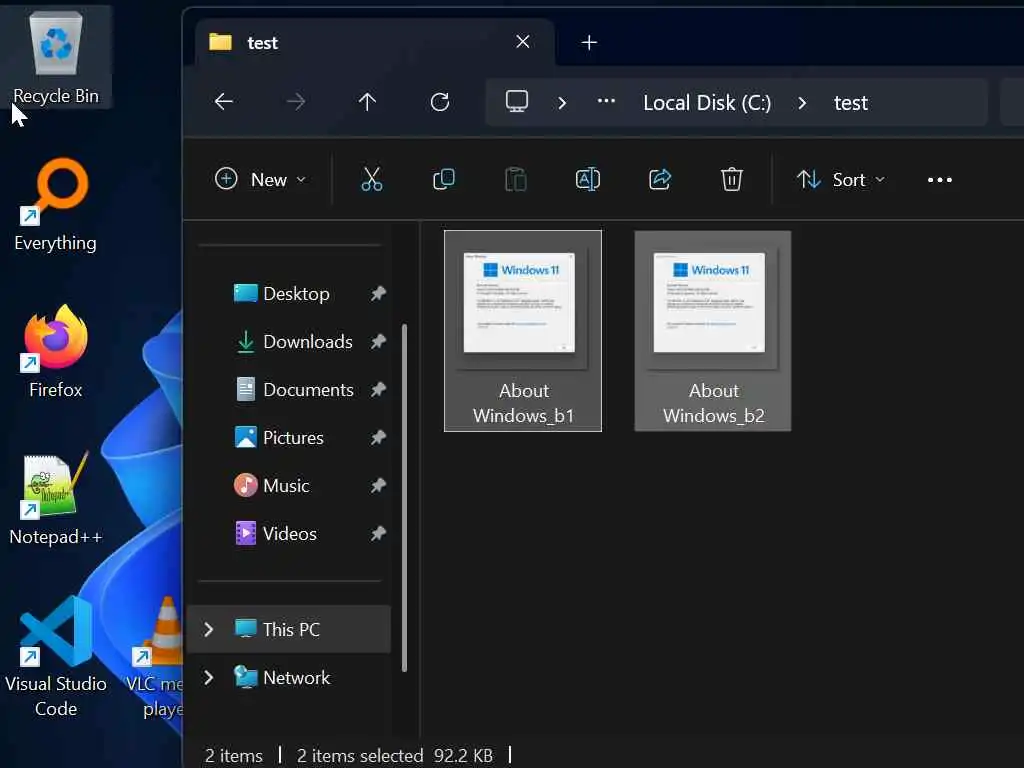The height and width of the screenshot is (768, 1024).
Task: Open a new tab with the plus button
Action: click(589, 42)
